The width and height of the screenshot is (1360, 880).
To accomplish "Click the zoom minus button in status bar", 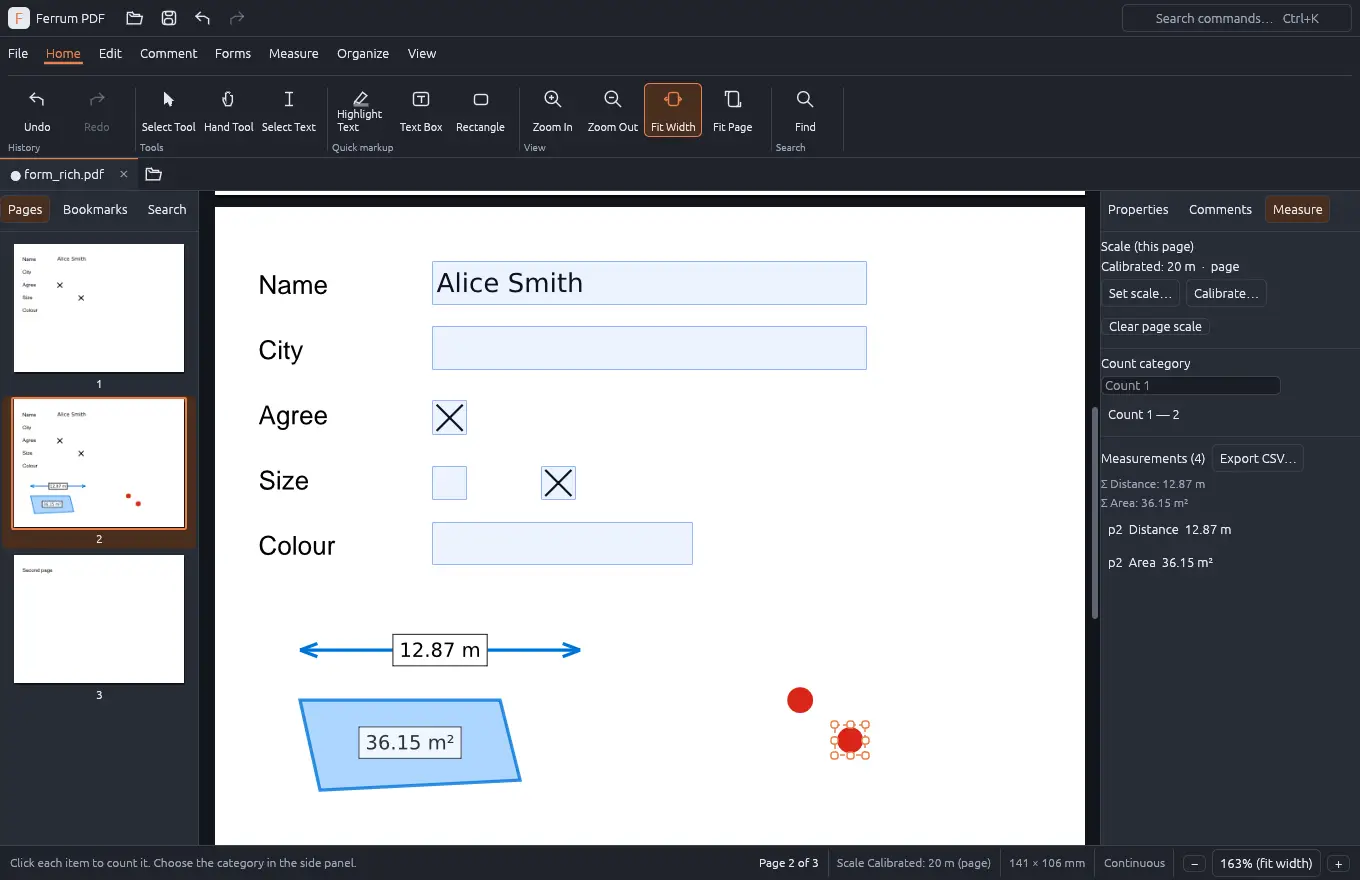I will (1194, 863).
